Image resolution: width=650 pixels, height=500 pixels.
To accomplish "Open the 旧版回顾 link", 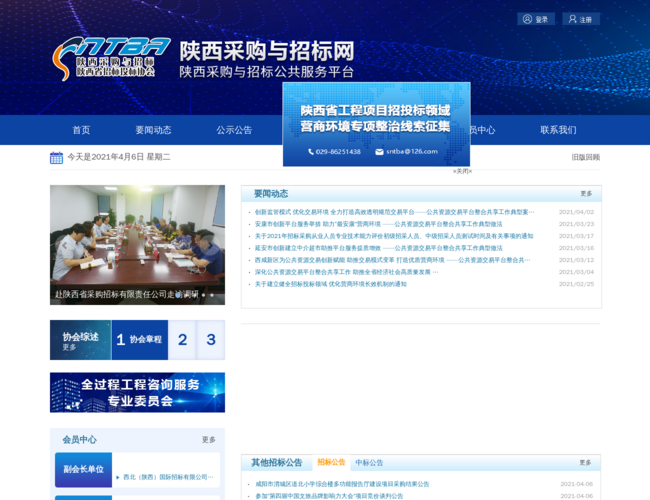I will point(585,157).
